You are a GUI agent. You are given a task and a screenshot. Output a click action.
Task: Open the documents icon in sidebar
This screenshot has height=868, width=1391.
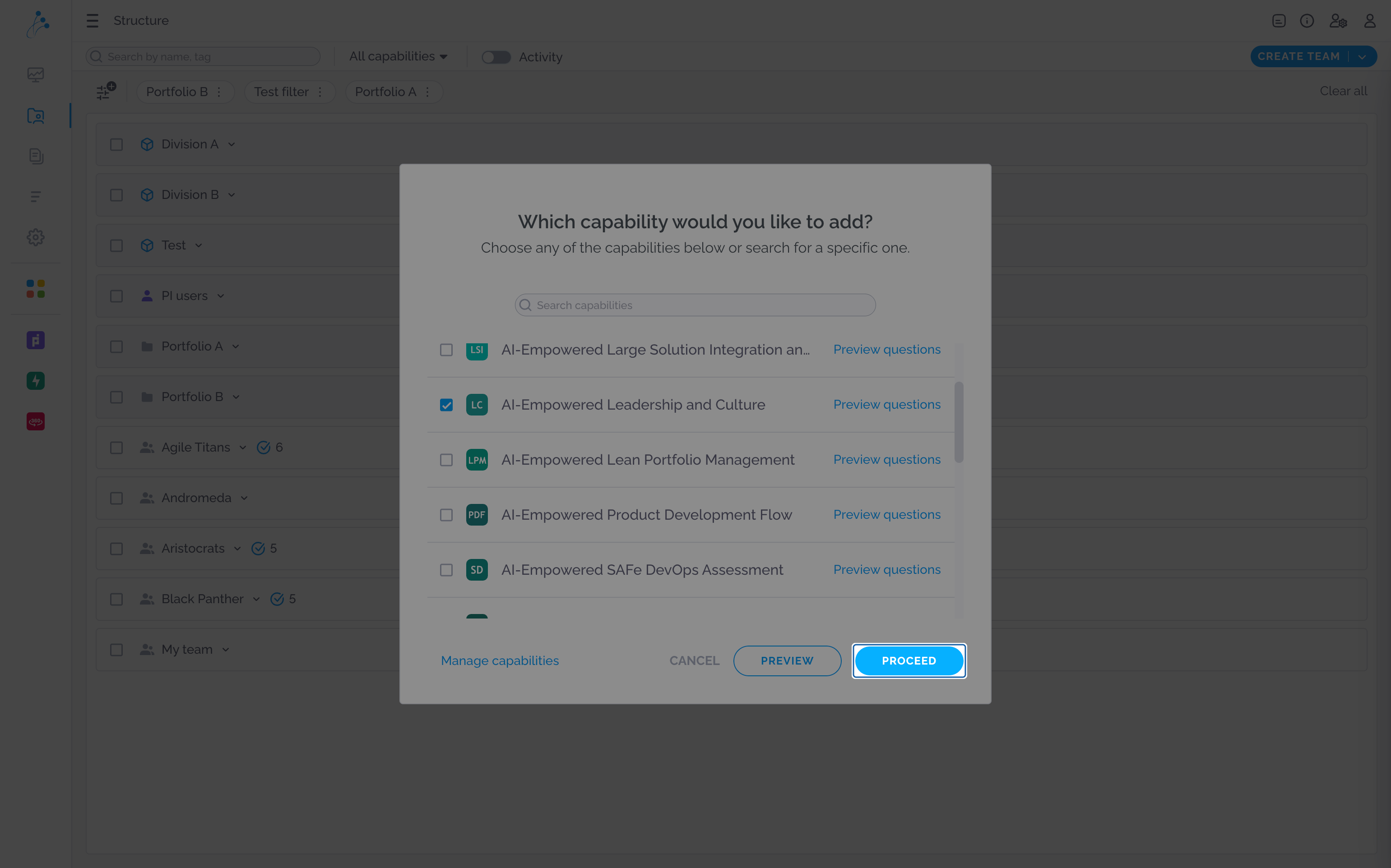point(36,156)
